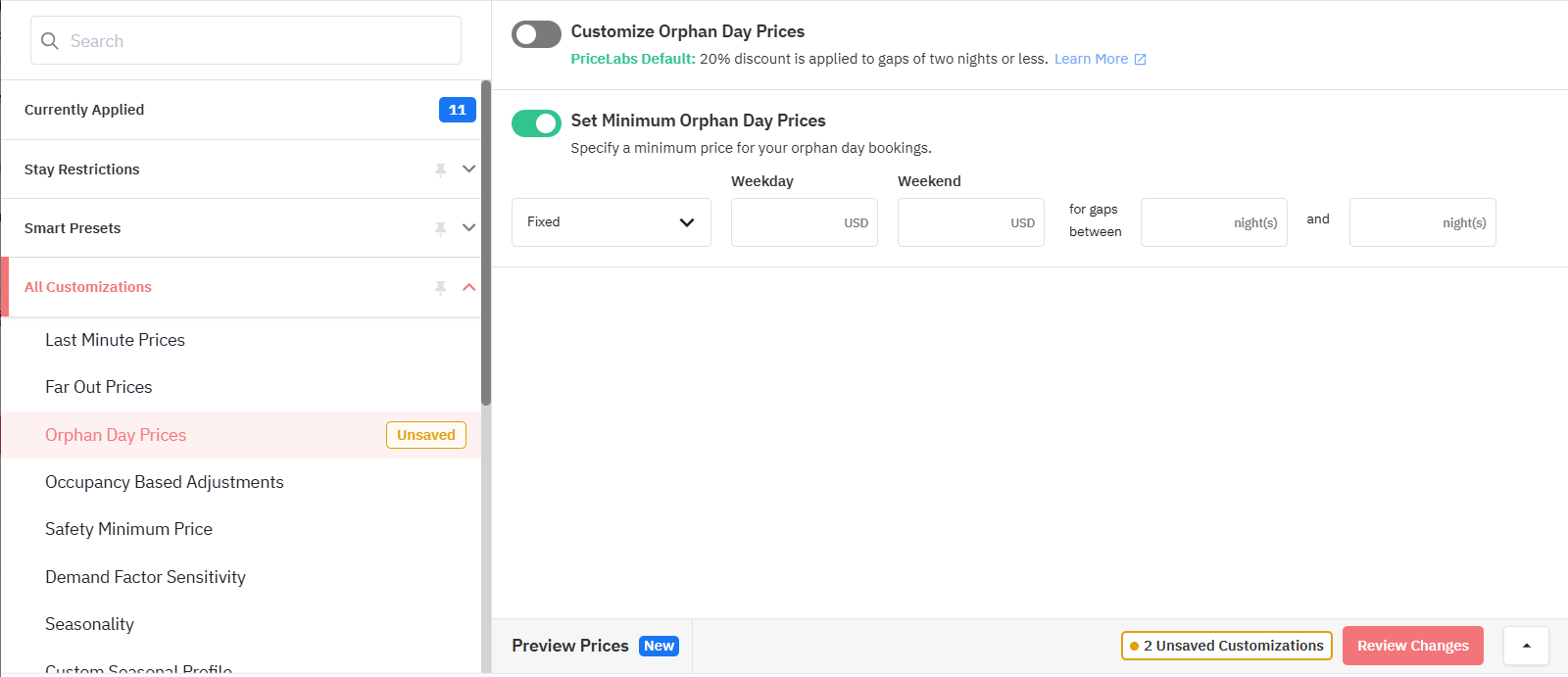Viewport: 1568px width, 677px height.
Task: Expand the Stay Restrictions chevron
Action: click(x=469, y=169)
